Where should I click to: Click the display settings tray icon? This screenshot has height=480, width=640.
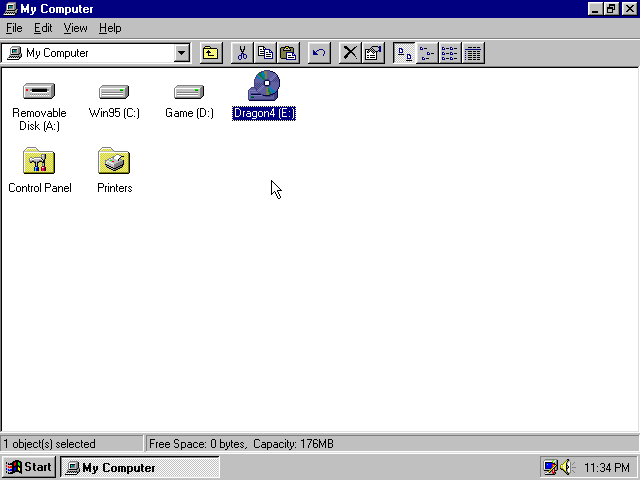pyautogui.click(x=550, y=467)
